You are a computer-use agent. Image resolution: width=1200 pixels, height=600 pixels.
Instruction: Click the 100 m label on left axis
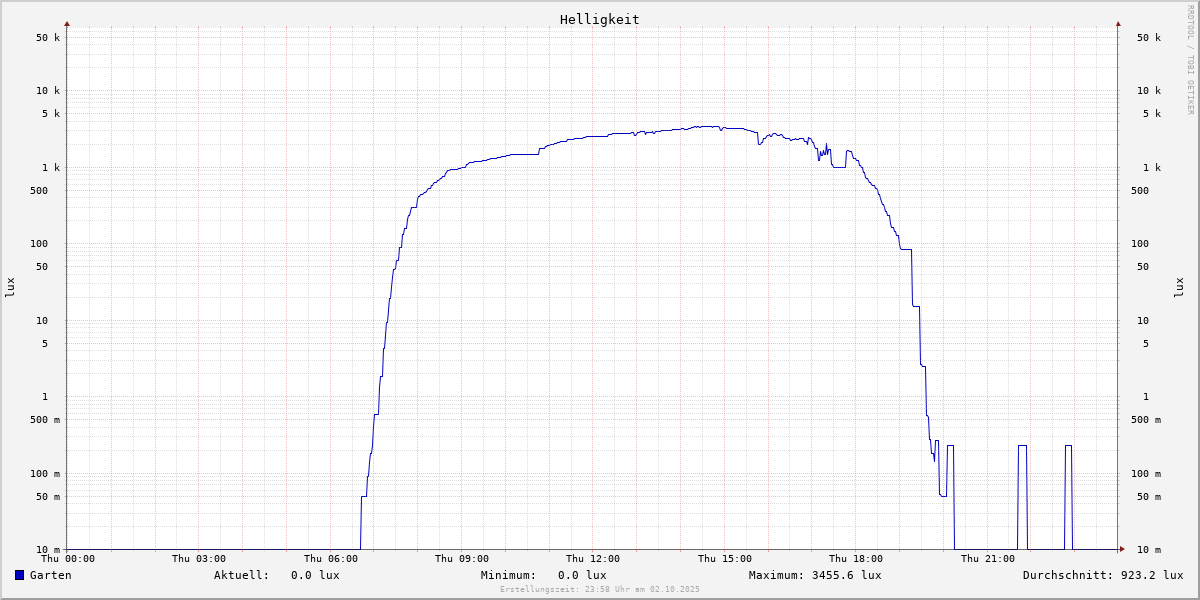45,474
